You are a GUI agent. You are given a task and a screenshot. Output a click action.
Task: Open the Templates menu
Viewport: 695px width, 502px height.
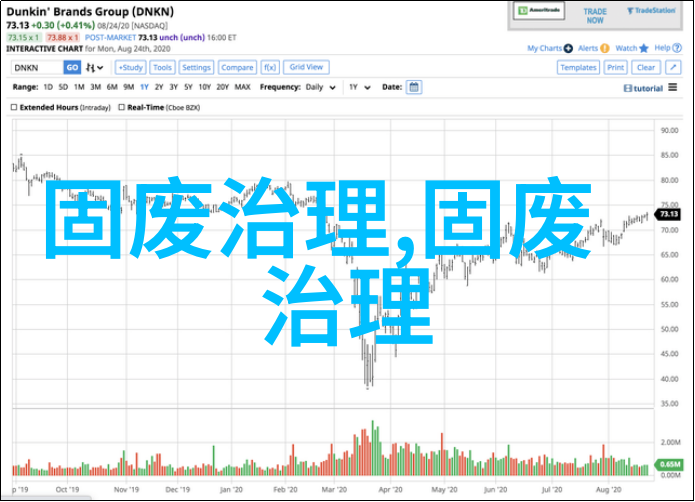578,68
